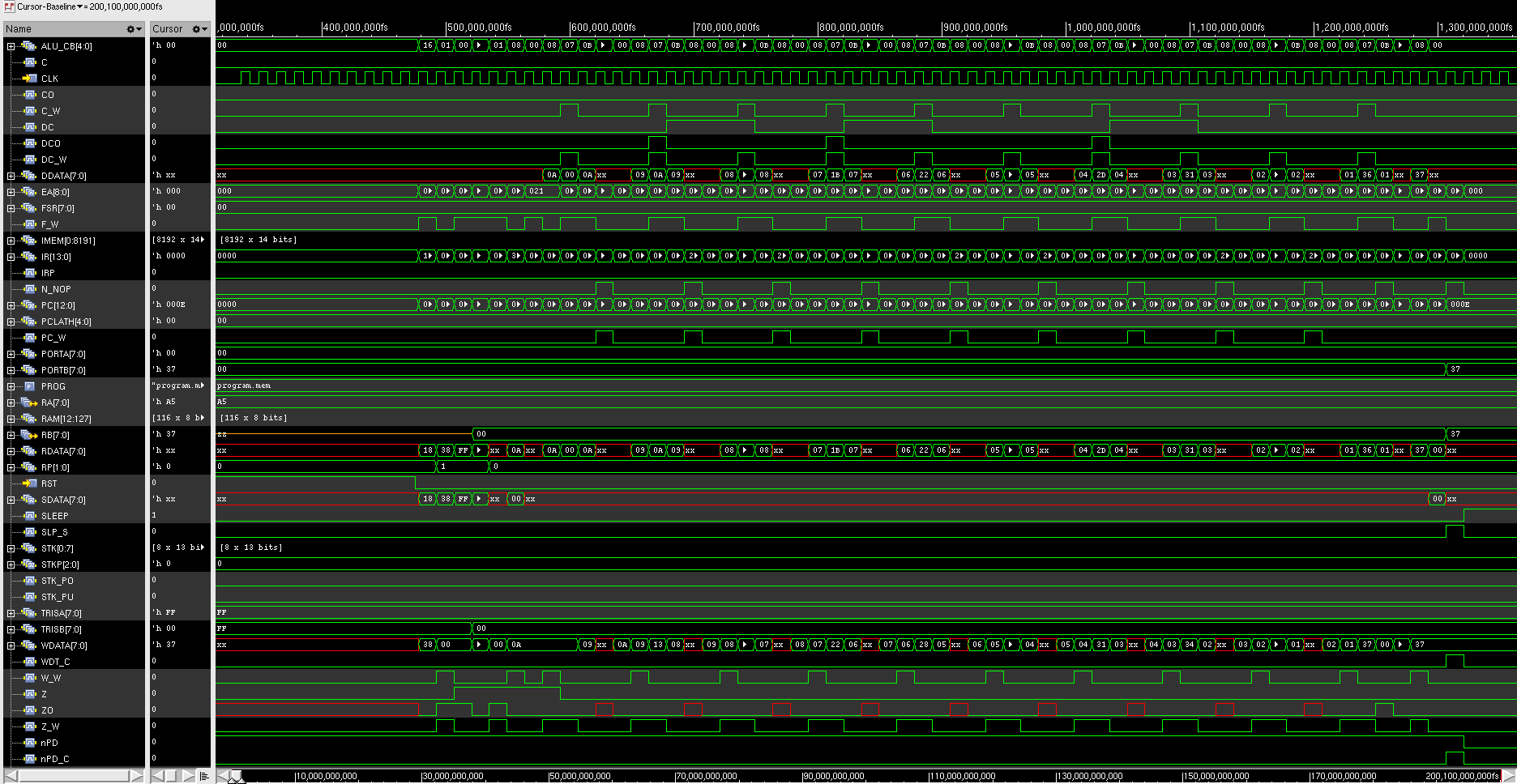Expand the PROG string signal
Screen dimensions: 1517x784
point(11,386)
